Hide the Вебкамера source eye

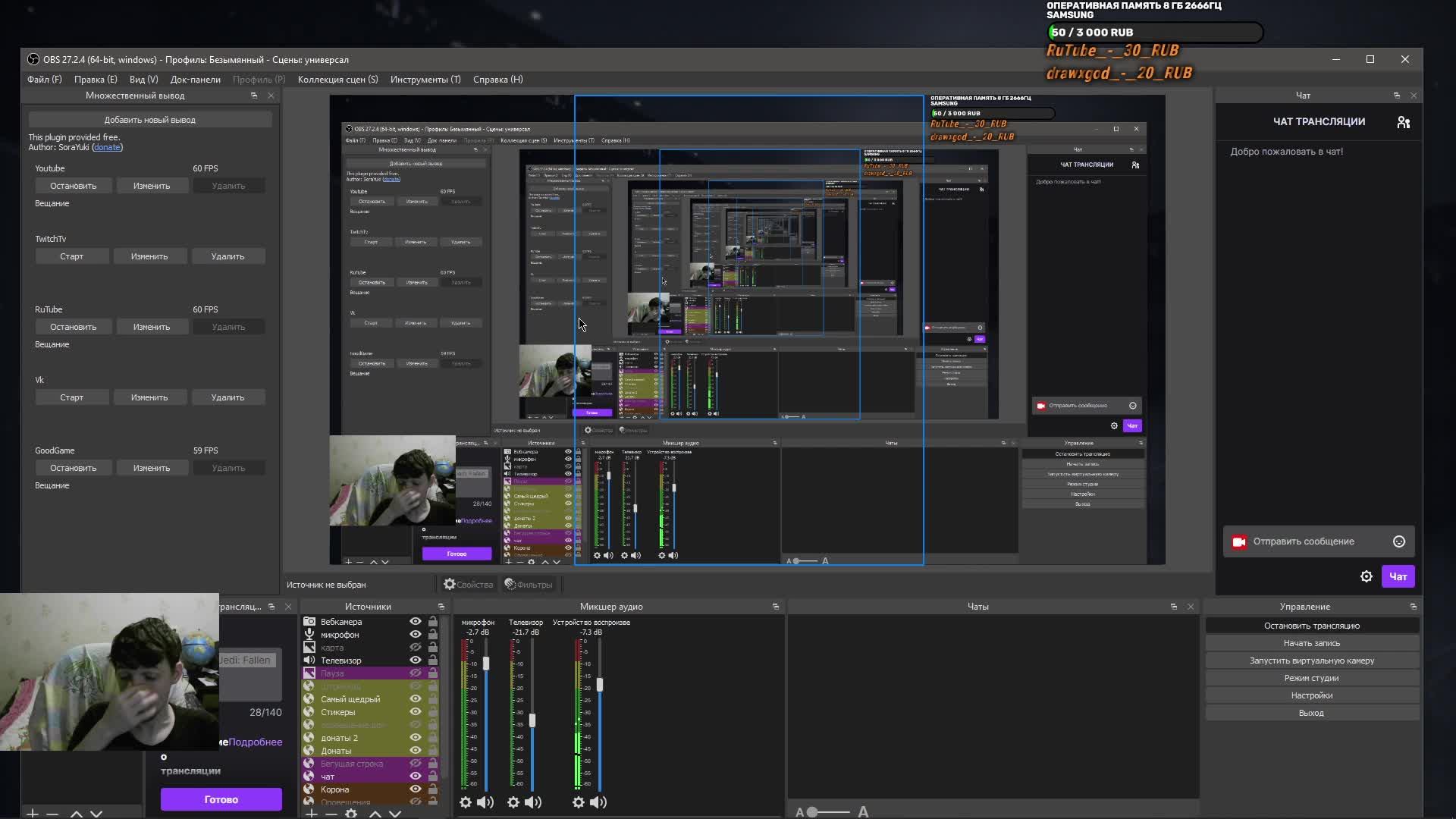point(416,622)
